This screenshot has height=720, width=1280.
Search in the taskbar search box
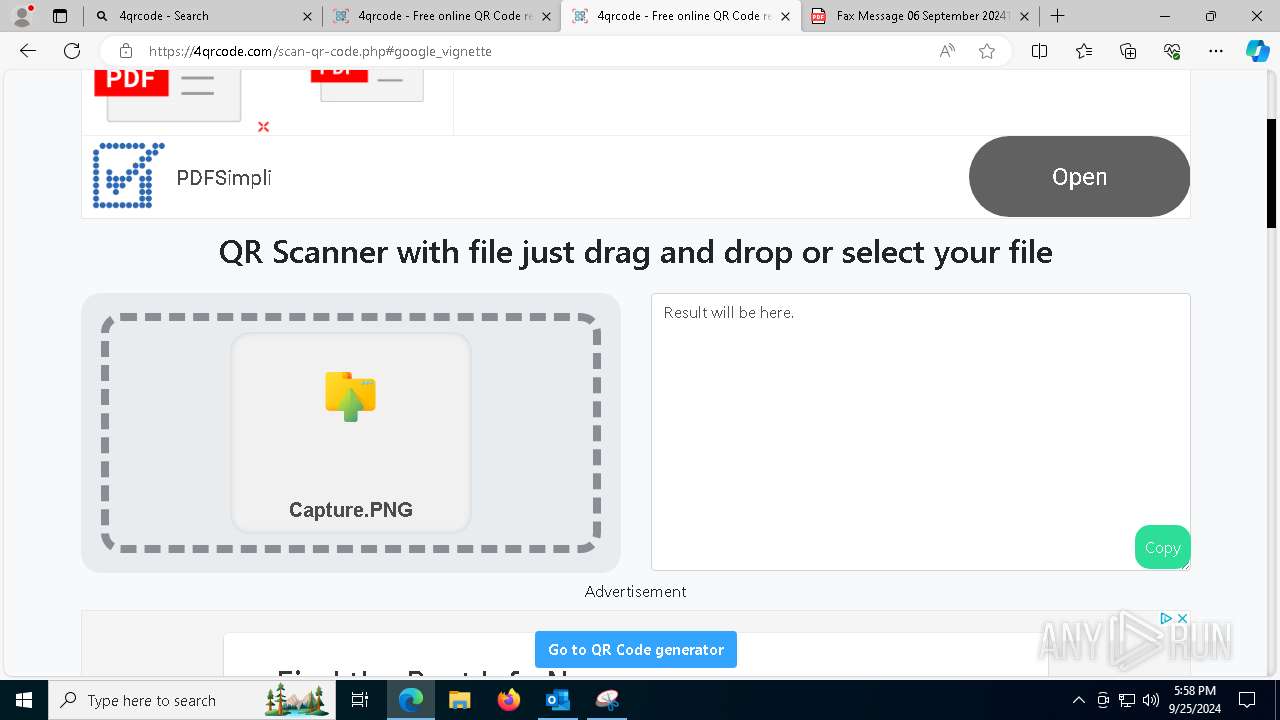[x=192, y=700]
